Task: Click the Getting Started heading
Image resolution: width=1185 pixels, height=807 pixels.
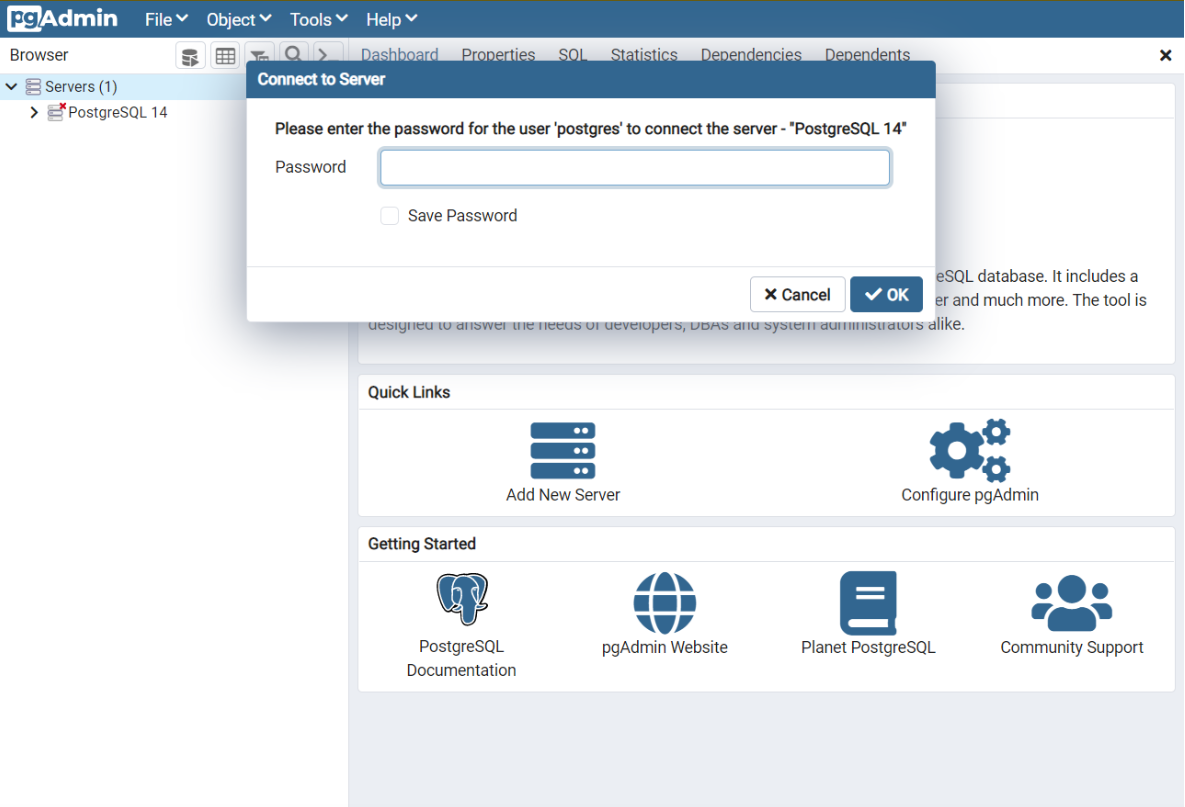Action: click(x=422, y=544)
